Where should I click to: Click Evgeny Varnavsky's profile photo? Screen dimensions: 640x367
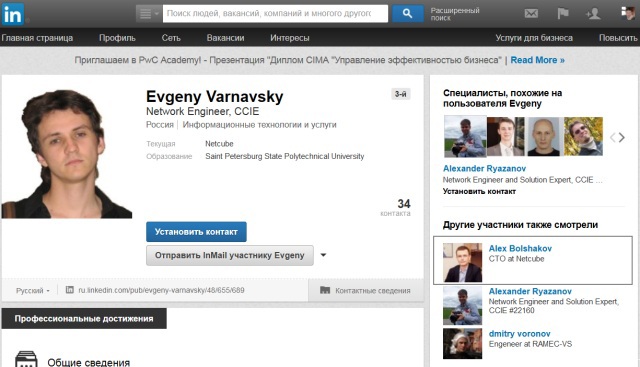67,153
